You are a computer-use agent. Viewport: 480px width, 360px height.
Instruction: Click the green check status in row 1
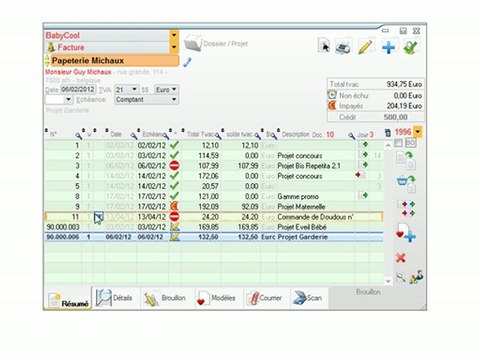[174, 145]
